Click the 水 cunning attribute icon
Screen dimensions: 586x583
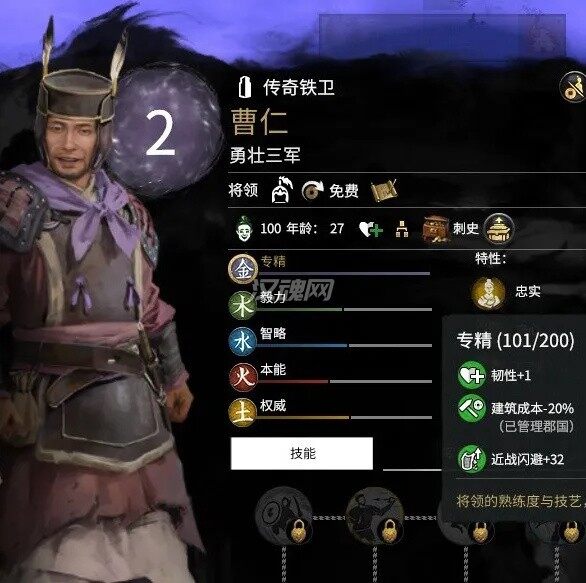coord(243,342)
